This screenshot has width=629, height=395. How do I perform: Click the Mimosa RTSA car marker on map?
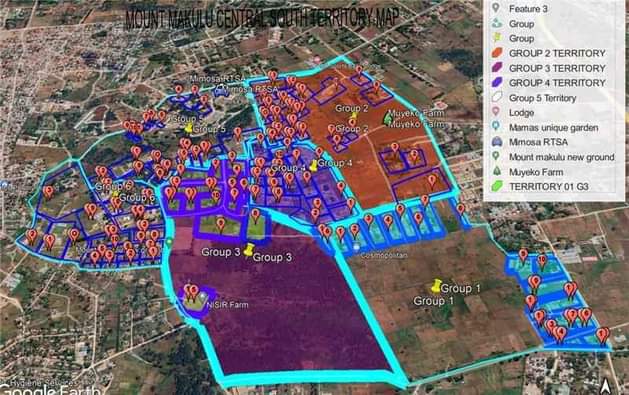click(220, 90)
